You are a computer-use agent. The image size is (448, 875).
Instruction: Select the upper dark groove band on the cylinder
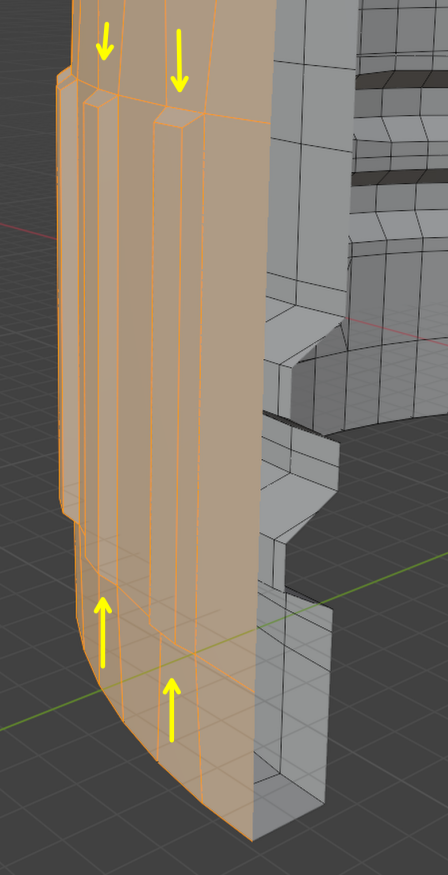402,80
